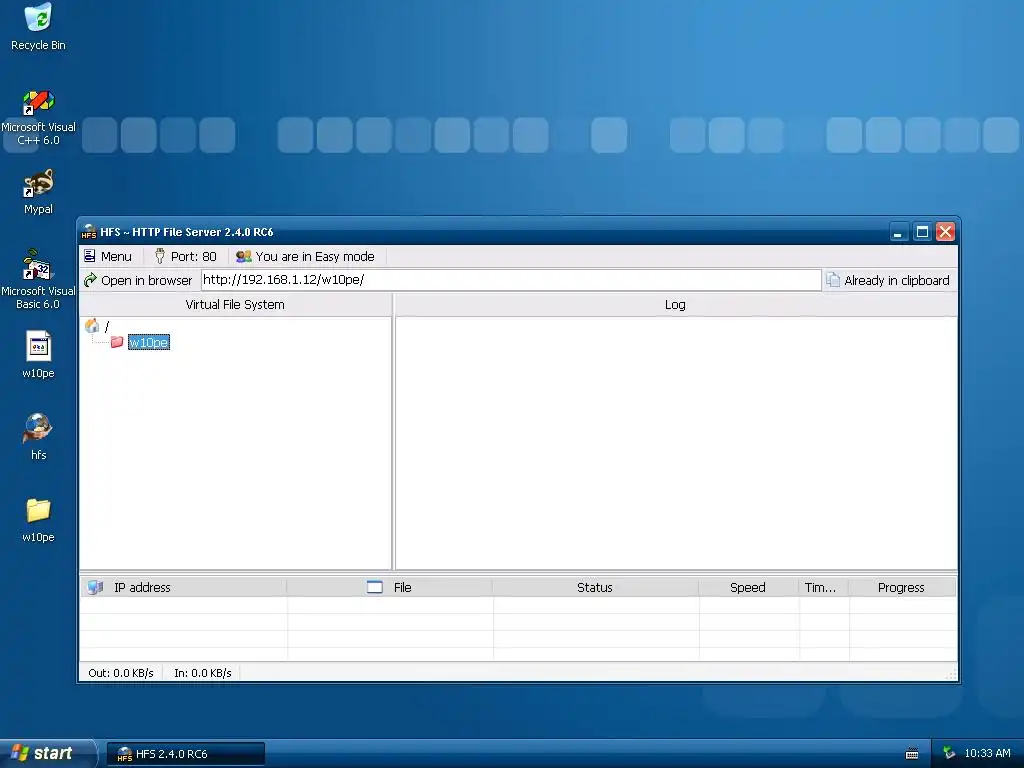Screen dimensions: 1024x768
Task: Click HFS 2.4.0 RC6 taskbar button
Action: [185, 754]
